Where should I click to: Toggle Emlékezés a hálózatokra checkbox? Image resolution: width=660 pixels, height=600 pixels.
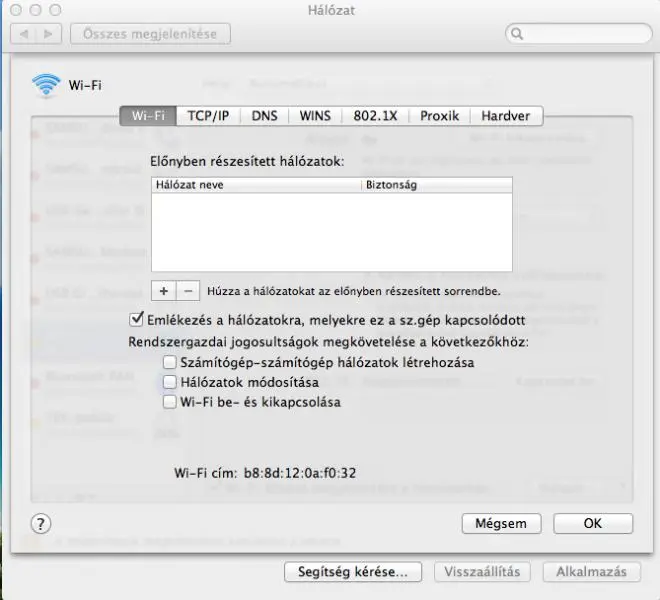pyautogui.click(x=137, y=320)
